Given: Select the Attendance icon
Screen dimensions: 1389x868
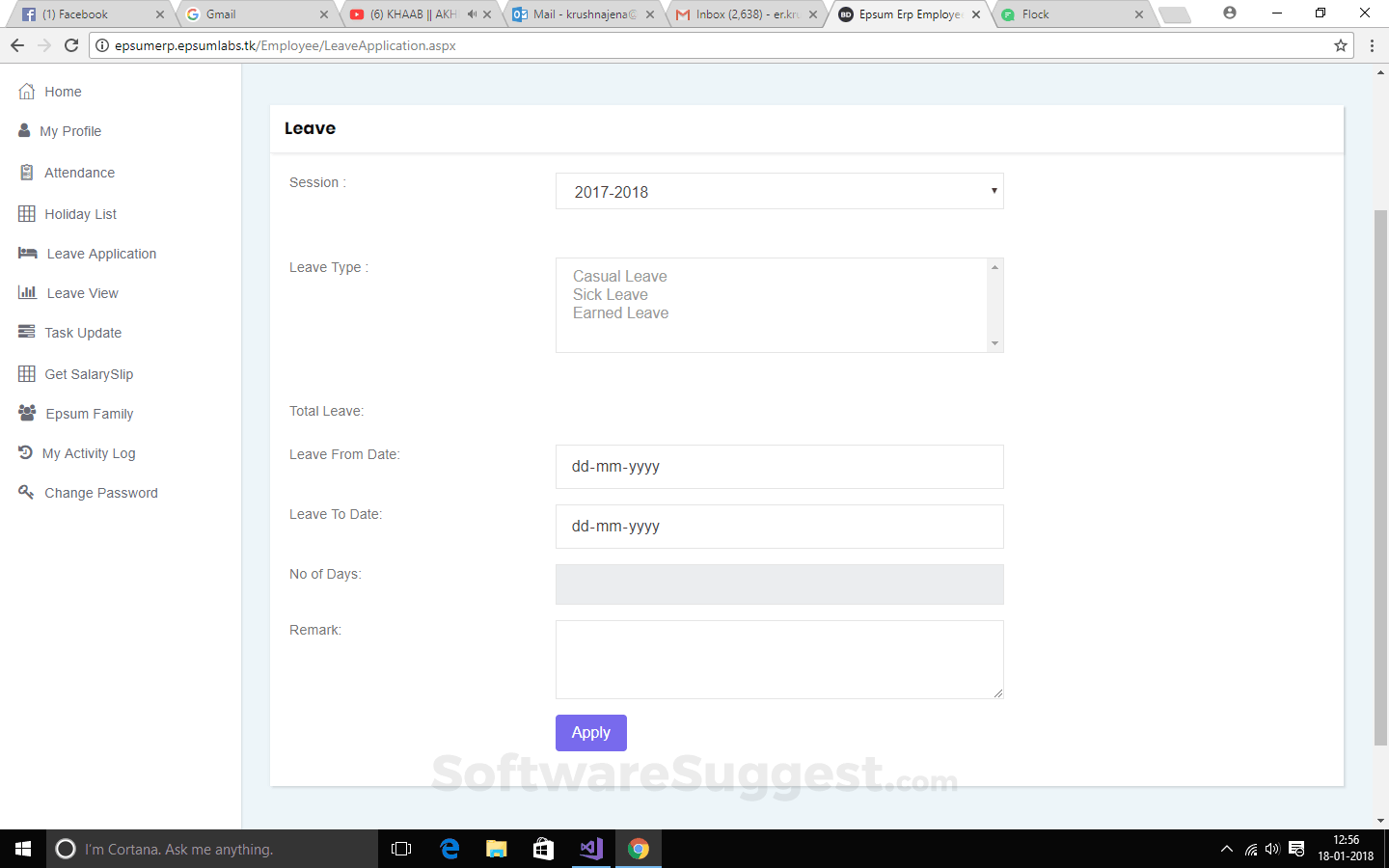Looking at the screenshot, I should pyautogui.click(x=26, y=173).
